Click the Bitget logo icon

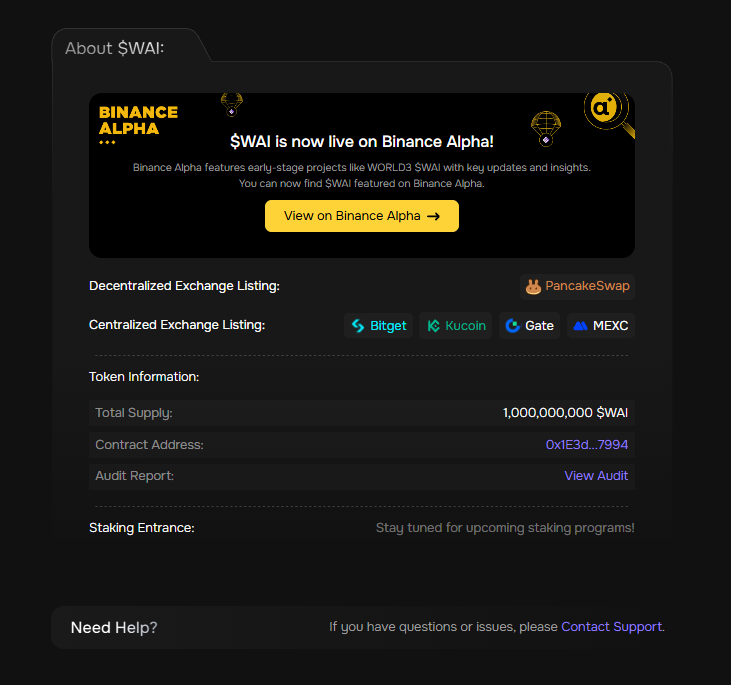358,326
